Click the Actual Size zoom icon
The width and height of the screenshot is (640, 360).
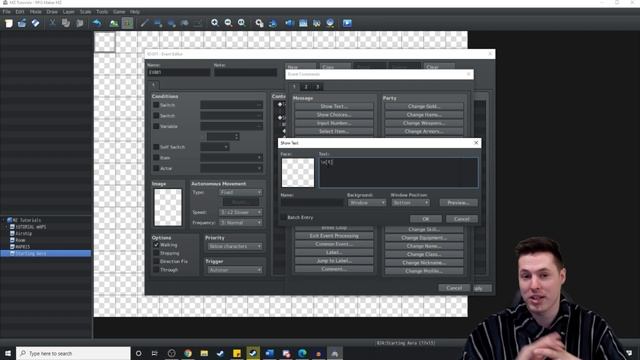(x=242, y=23)
